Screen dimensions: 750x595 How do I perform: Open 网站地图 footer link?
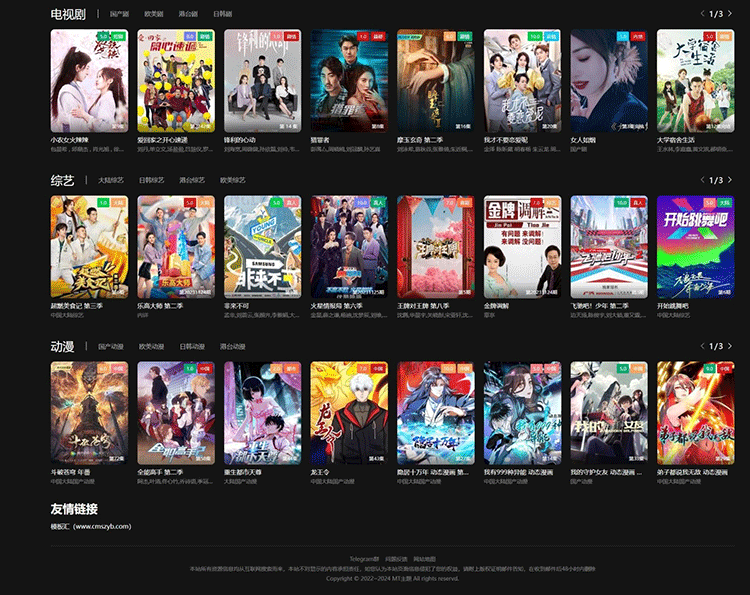click(424, 559)
